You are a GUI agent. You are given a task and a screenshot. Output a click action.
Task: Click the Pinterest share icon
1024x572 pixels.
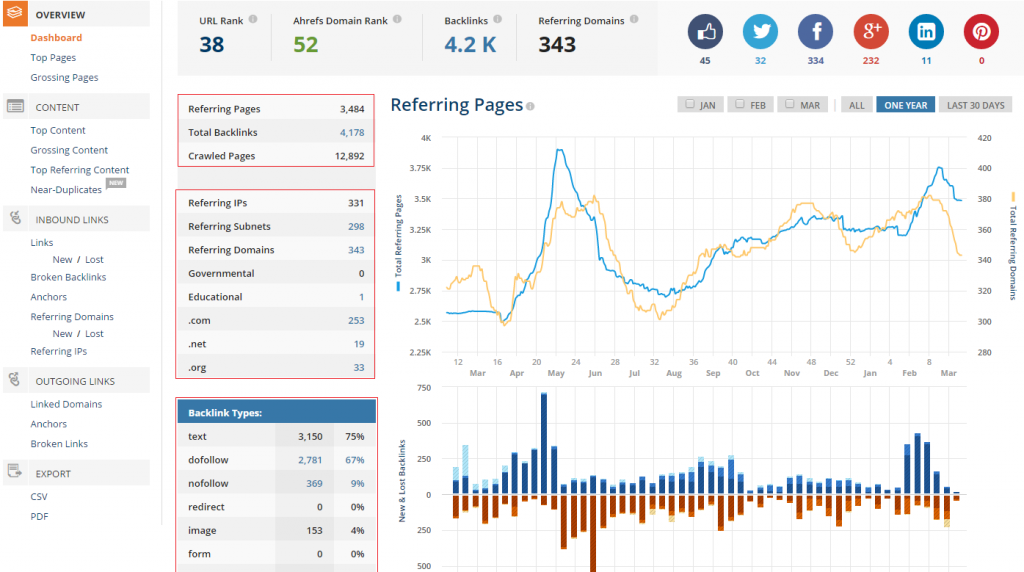[x=981, y=32]
